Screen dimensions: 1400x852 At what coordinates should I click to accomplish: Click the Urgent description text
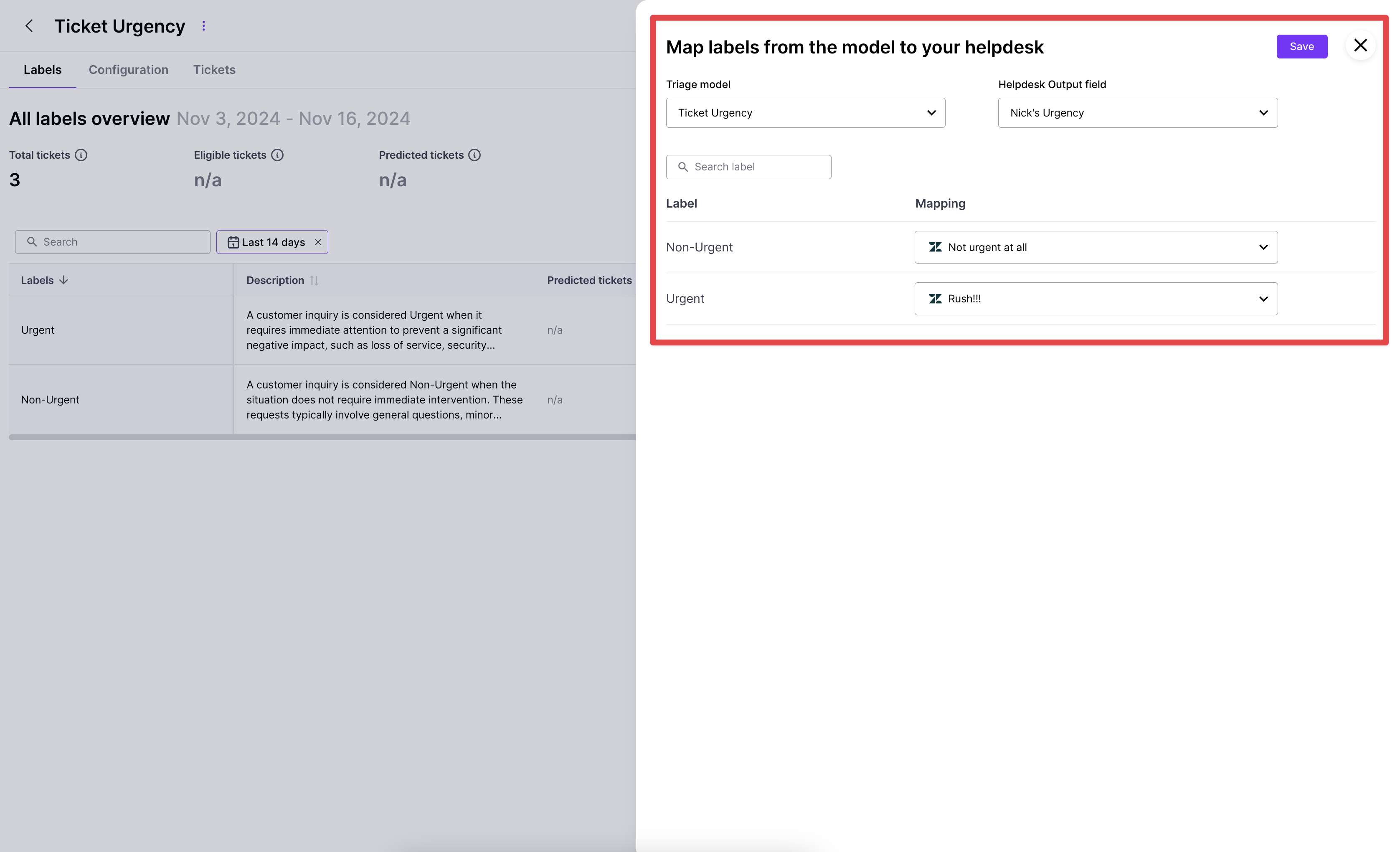coord(374,330)
